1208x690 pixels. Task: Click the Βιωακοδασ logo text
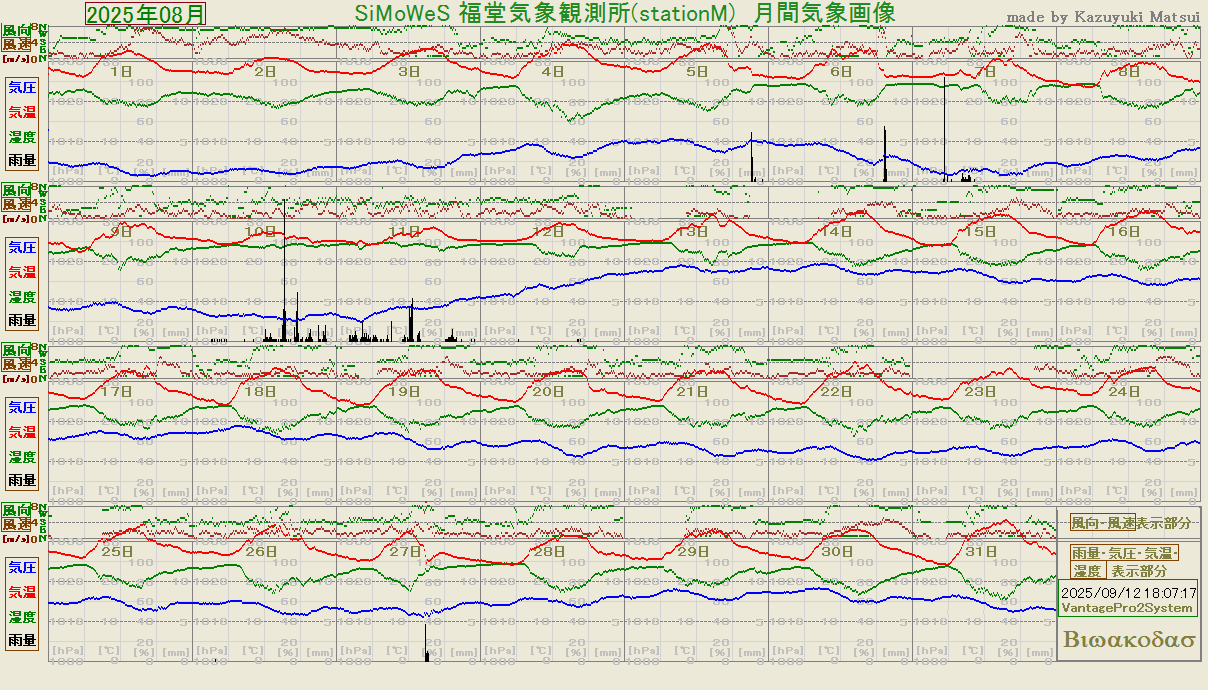point(1130,640)
